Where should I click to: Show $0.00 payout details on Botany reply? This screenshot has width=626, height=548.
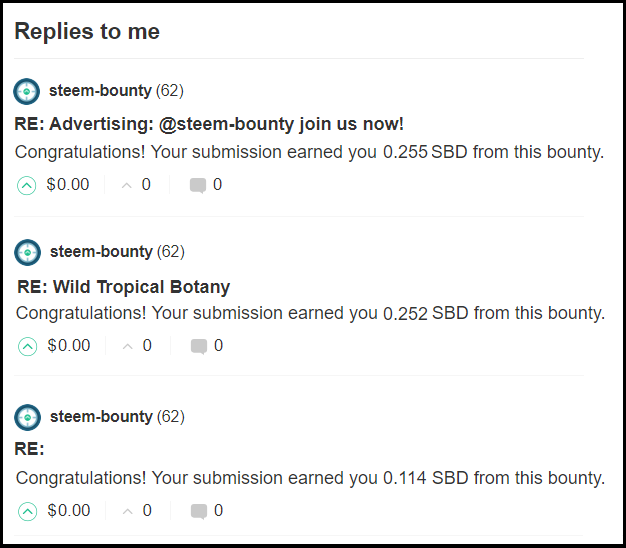68,346
